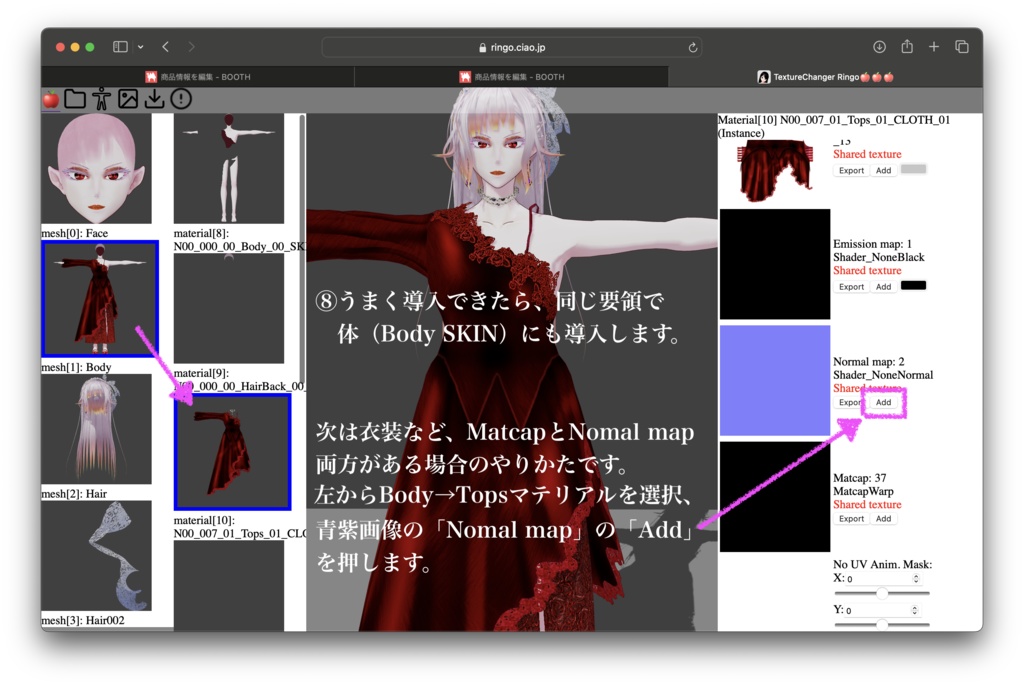The height and width of the screenshot is (686, 1024).
Task: Open Safari tab overview icon
Action: tap(961, 46)
